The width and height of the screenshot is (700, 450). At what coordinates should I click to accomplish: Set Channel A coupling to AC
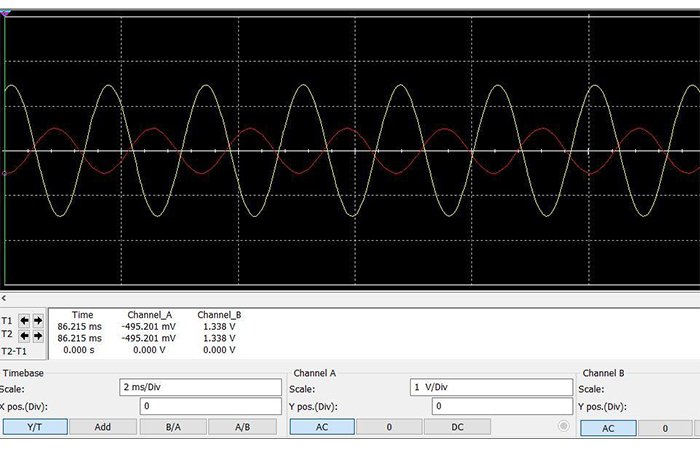tap(322, 427)
